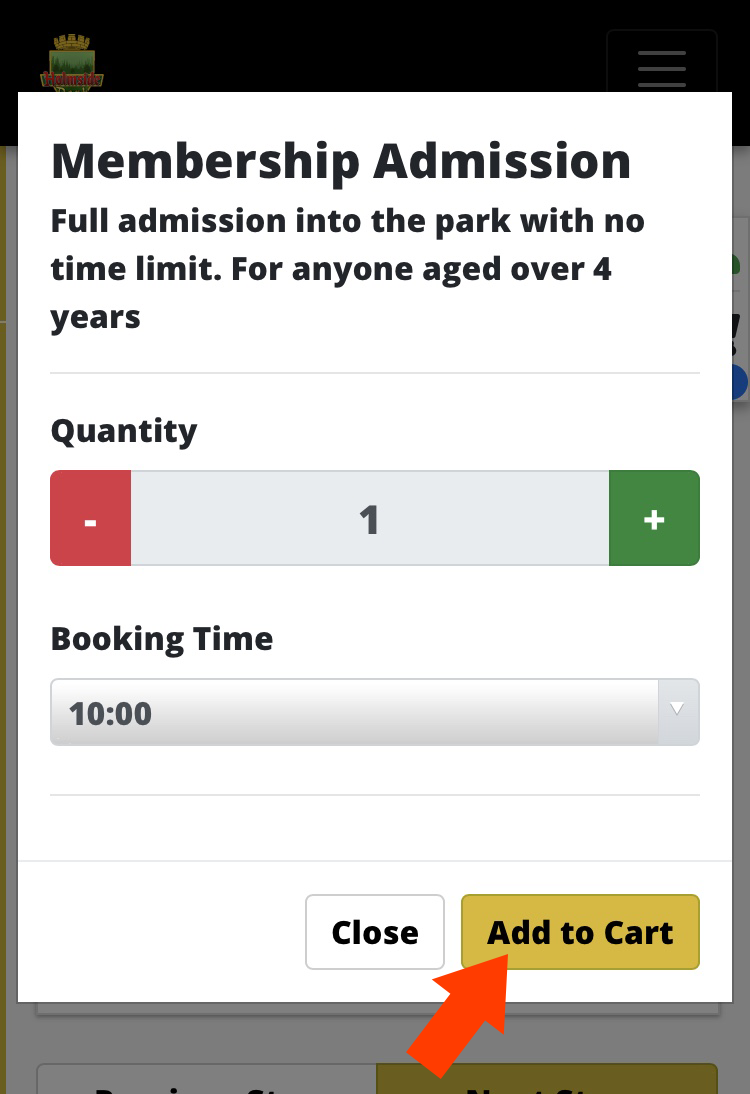Select the partially visible Previous Step button
The image size is (750, 1094).
pyautogui.click(x=207, y=1079)
